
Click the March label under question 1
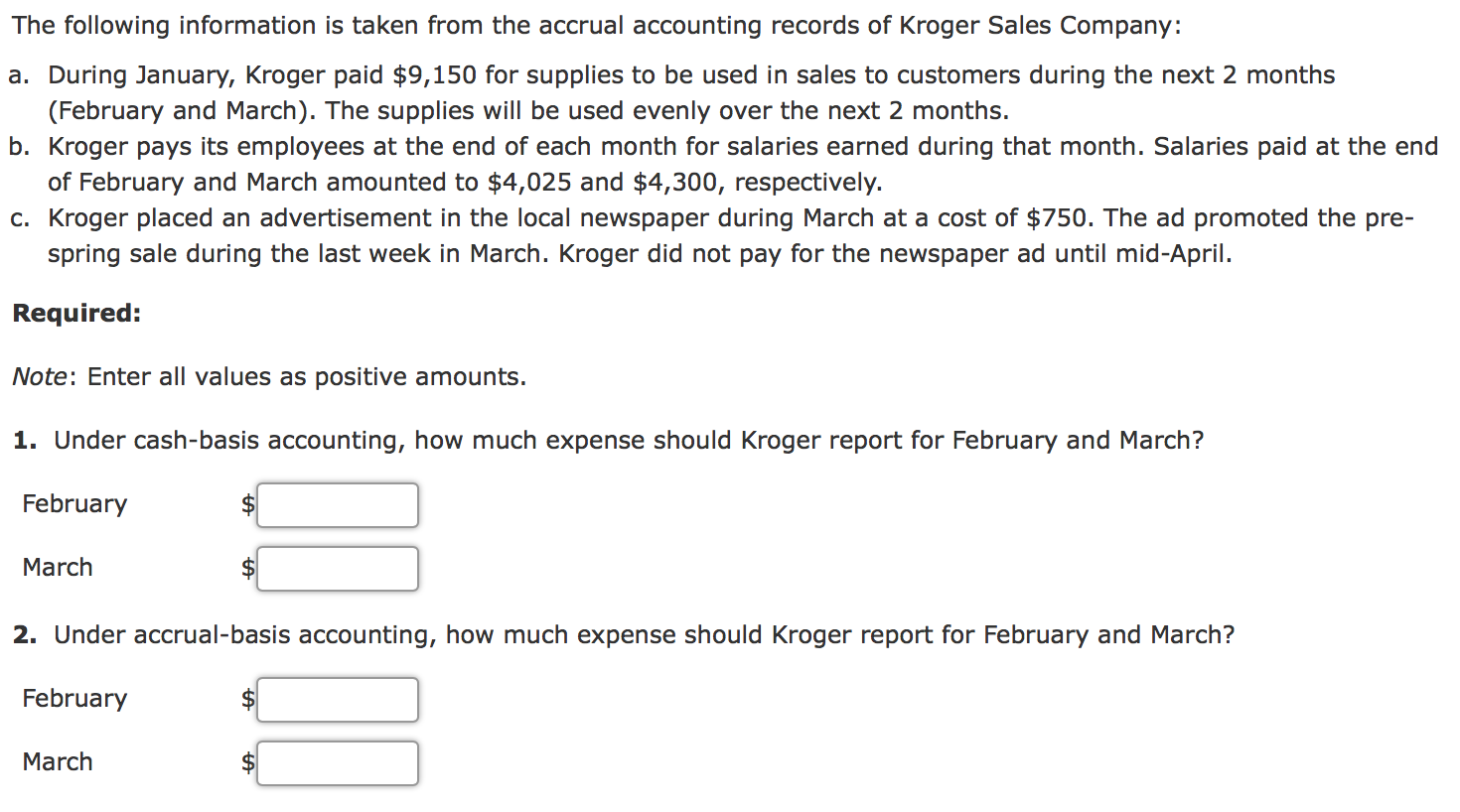tap(58, 568)
